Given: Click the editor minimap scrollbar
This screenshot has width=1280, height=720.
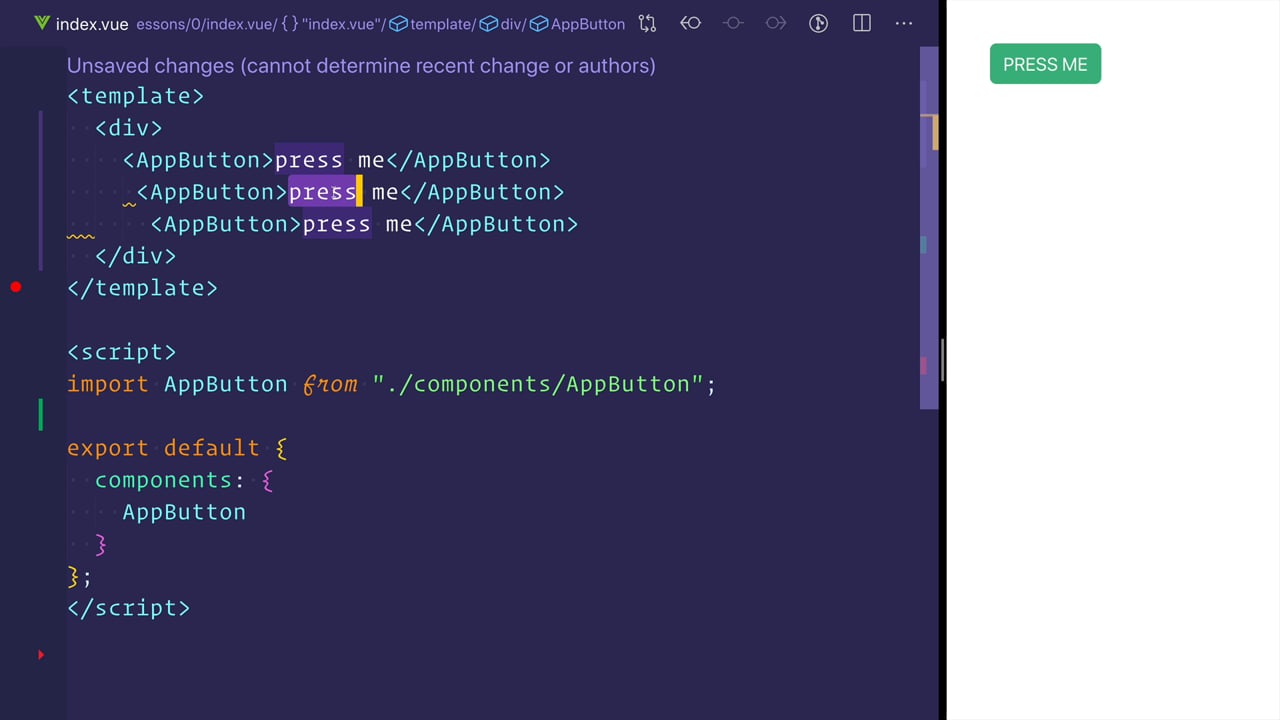Looking at the screenshot, I should pyautogui.click(x=928, y=227).
